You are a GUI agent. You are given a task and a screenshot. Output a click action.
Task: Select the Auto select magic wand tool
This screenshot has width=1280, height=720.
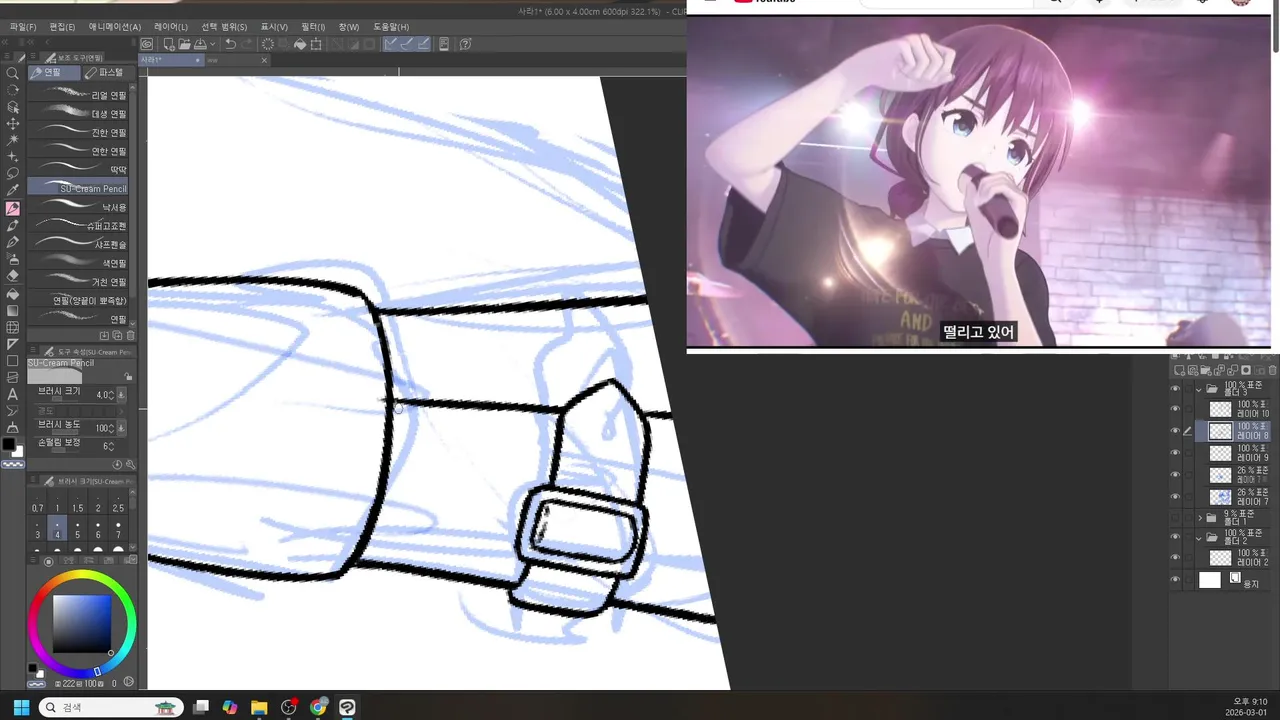click(x=13, y=140)
